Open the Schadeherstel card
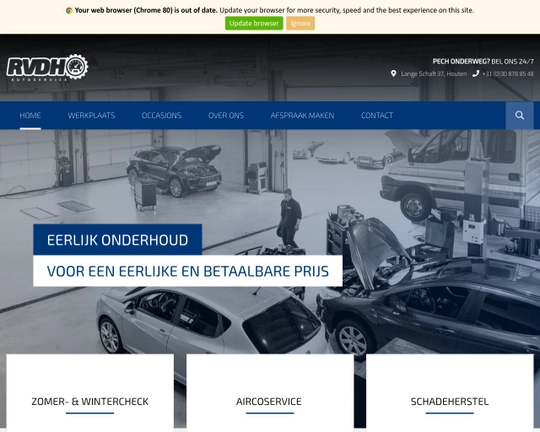This screenshot has width=540, height=432. (x=450, y=393)
